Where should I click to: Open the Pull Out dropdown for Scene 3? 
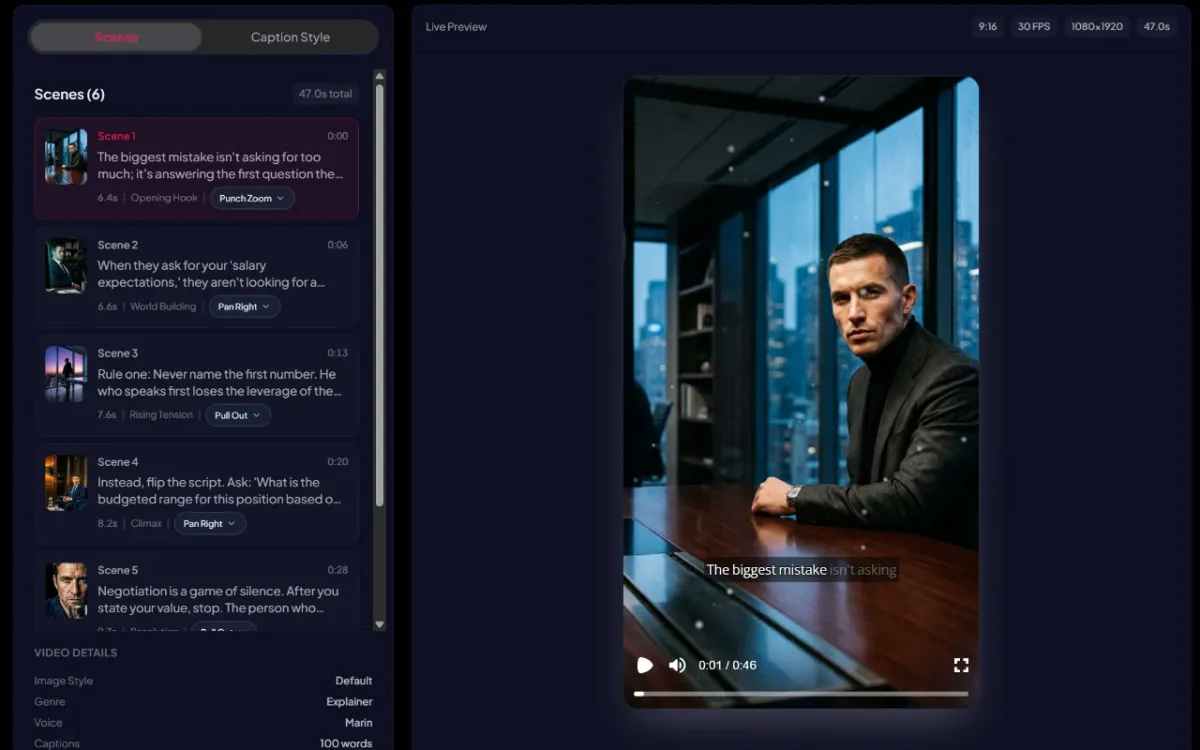tap(237, 414)
